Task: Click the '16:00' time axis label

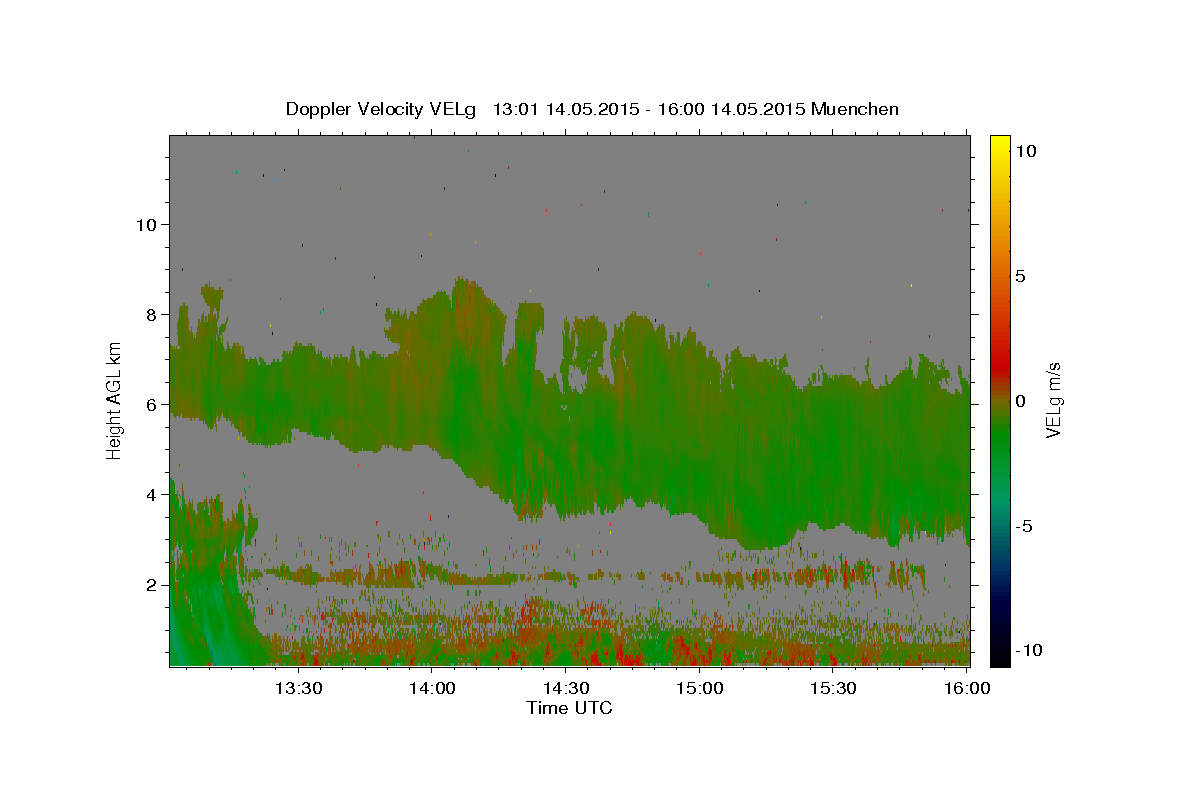Action: click(x=968, y=689)
